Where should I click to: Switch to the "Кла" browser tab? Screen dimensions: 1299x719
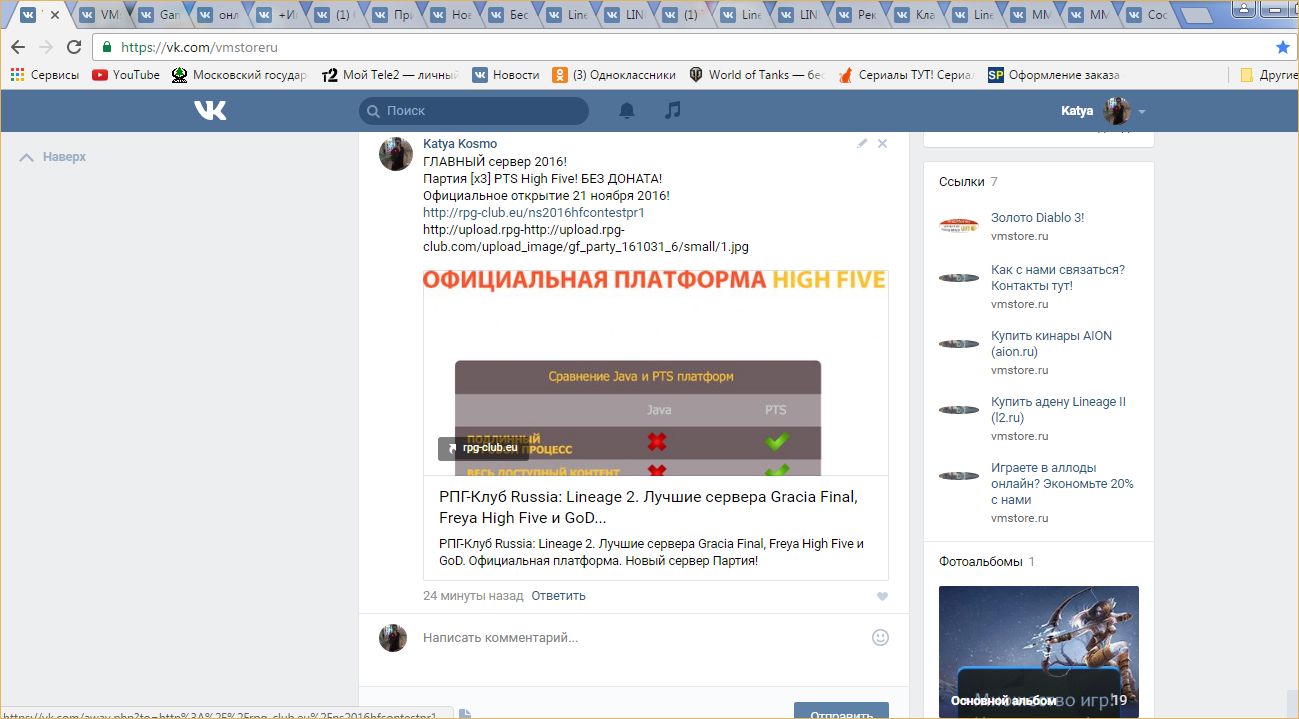[915, 16]
